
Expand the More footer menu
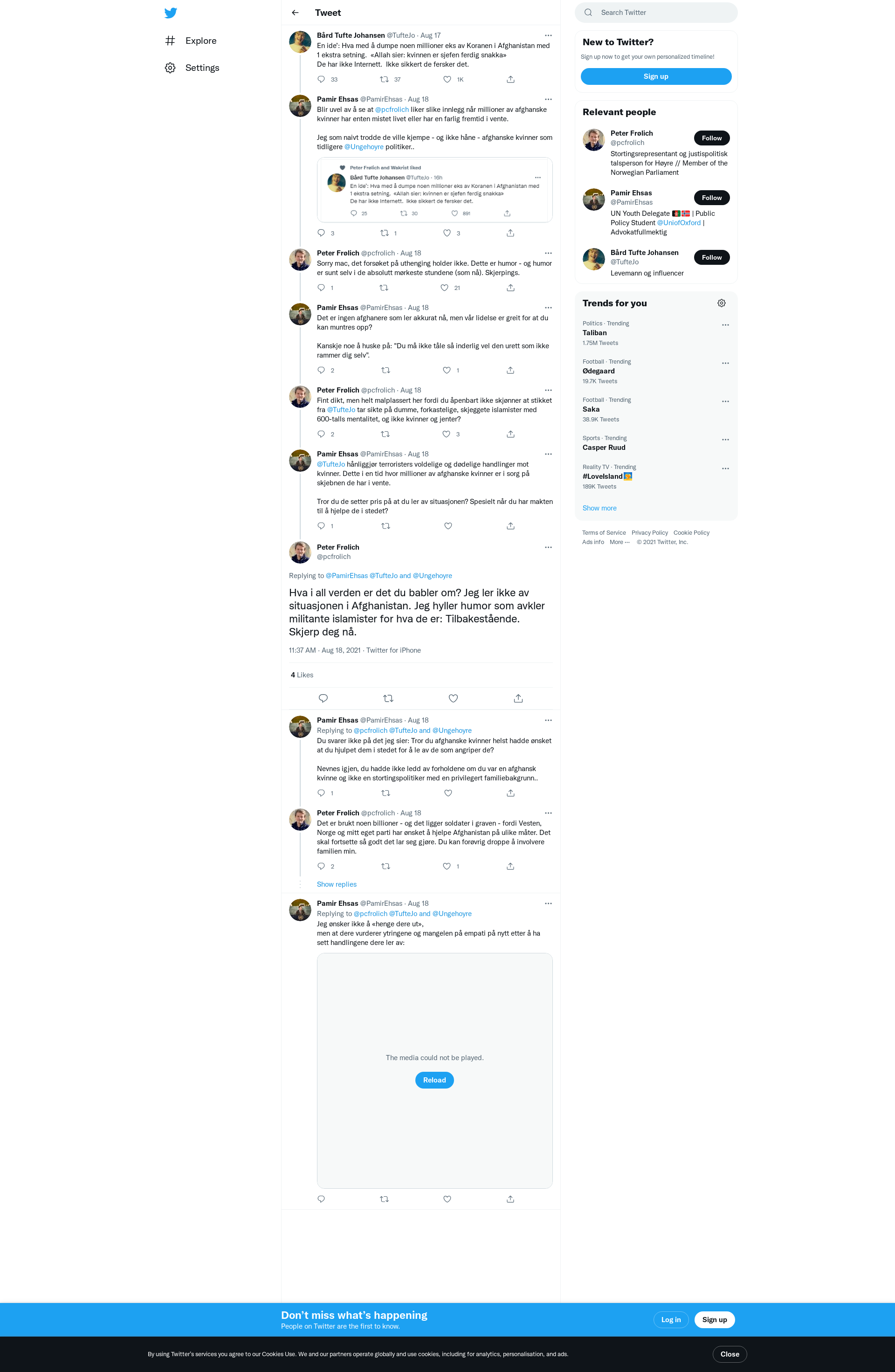620,542
